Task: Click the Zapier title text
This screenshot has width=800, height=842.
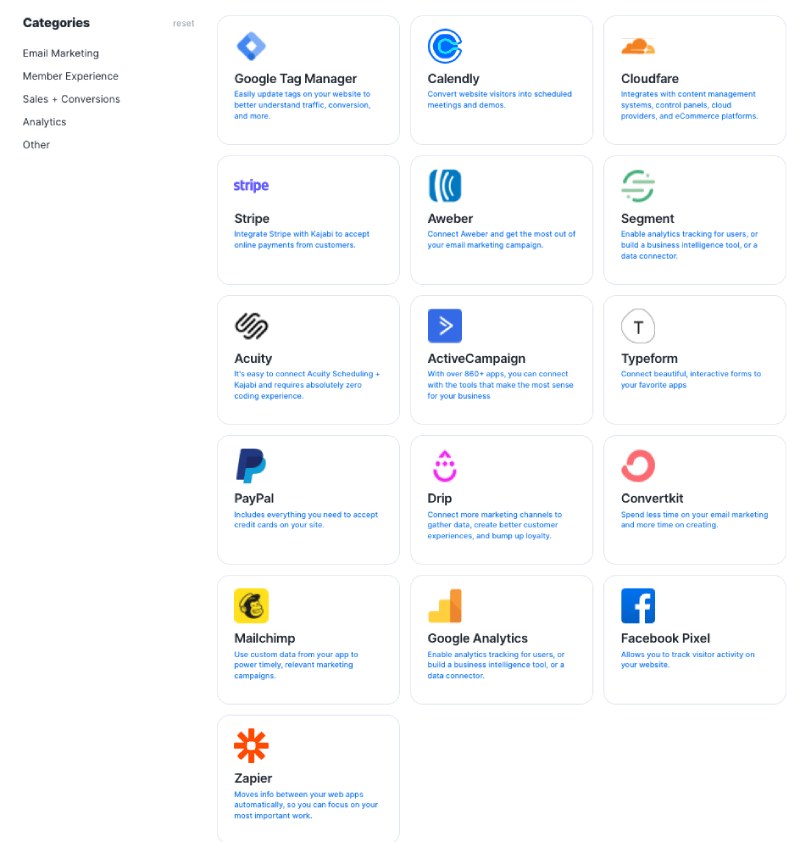Action: pyautogui.click(x=253, y=778)
